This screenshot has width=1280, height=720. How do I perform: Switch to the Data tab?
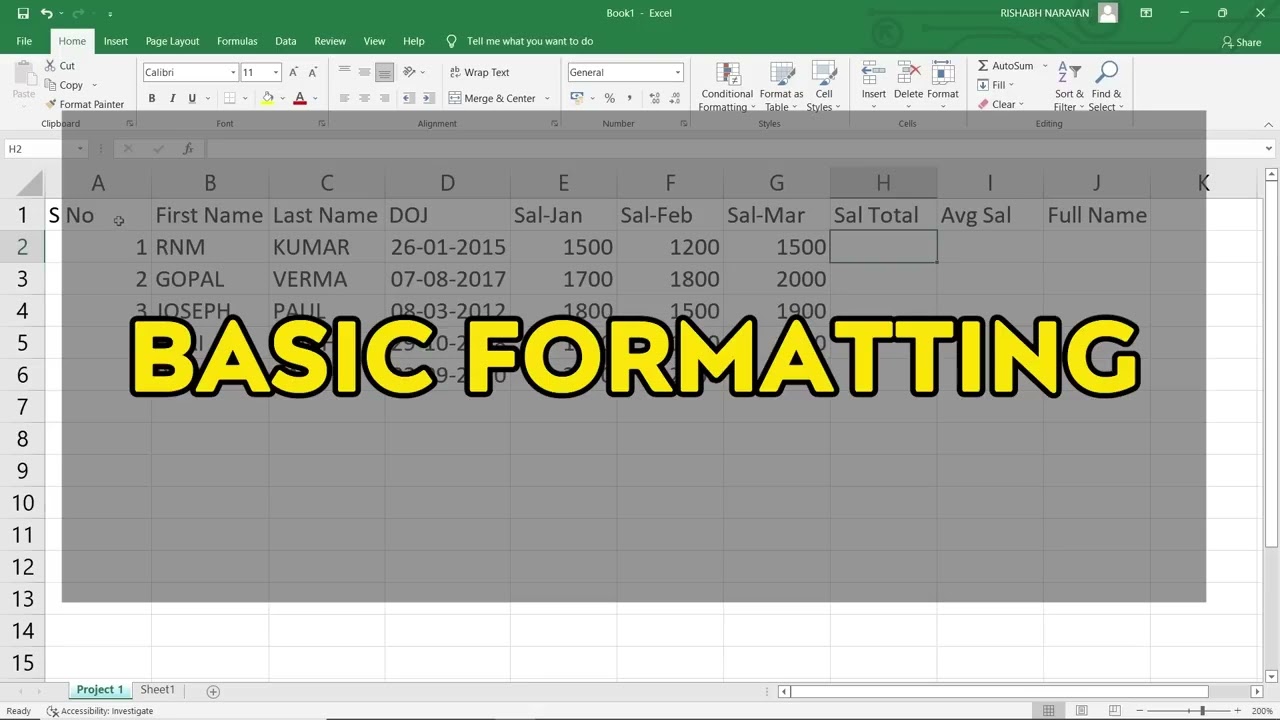[286, 41]
